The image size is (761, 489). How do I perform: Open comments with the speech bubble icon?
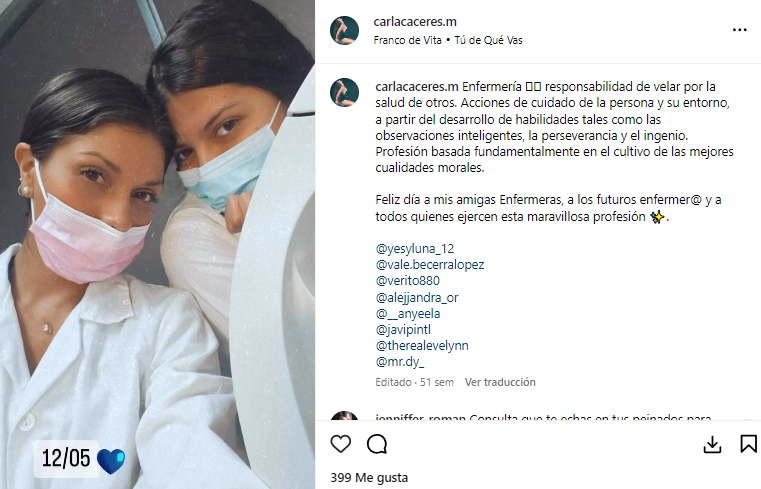click(377, 444)
